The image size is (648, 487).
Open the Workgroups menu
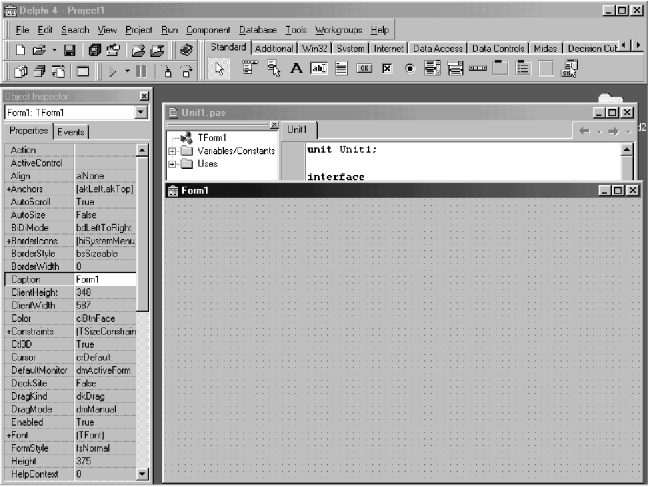tap(338, 30)
